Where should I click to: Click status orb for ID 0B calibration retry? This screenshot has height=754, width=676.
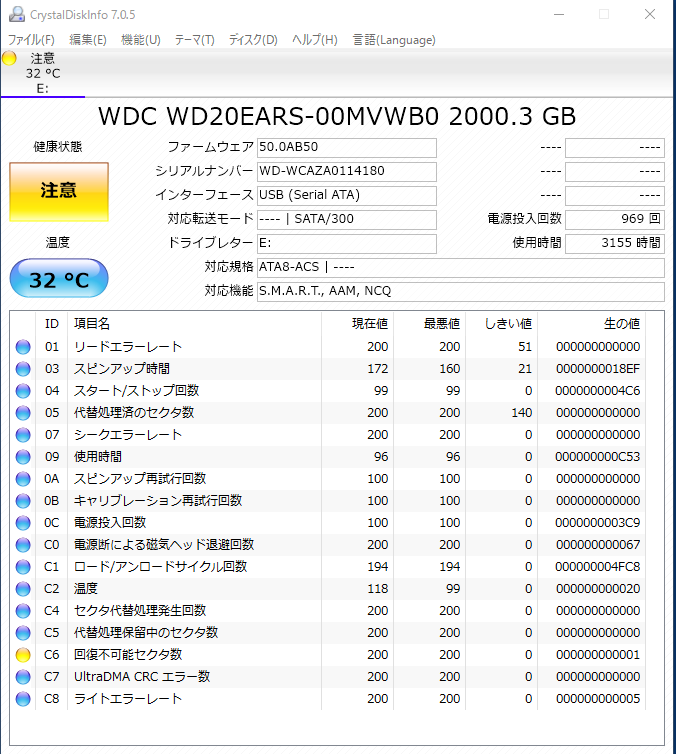[23, 501]
